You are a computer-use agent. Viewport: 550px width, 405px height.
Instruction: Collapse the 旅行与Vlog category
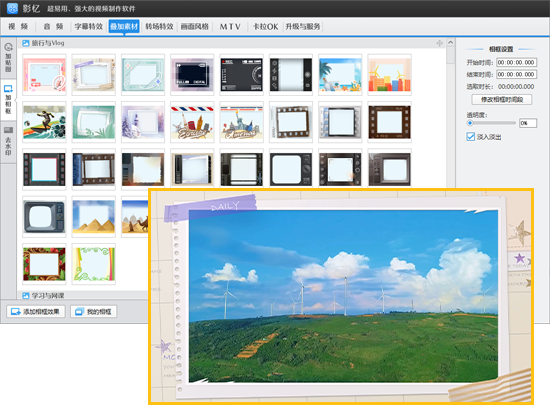43,43
